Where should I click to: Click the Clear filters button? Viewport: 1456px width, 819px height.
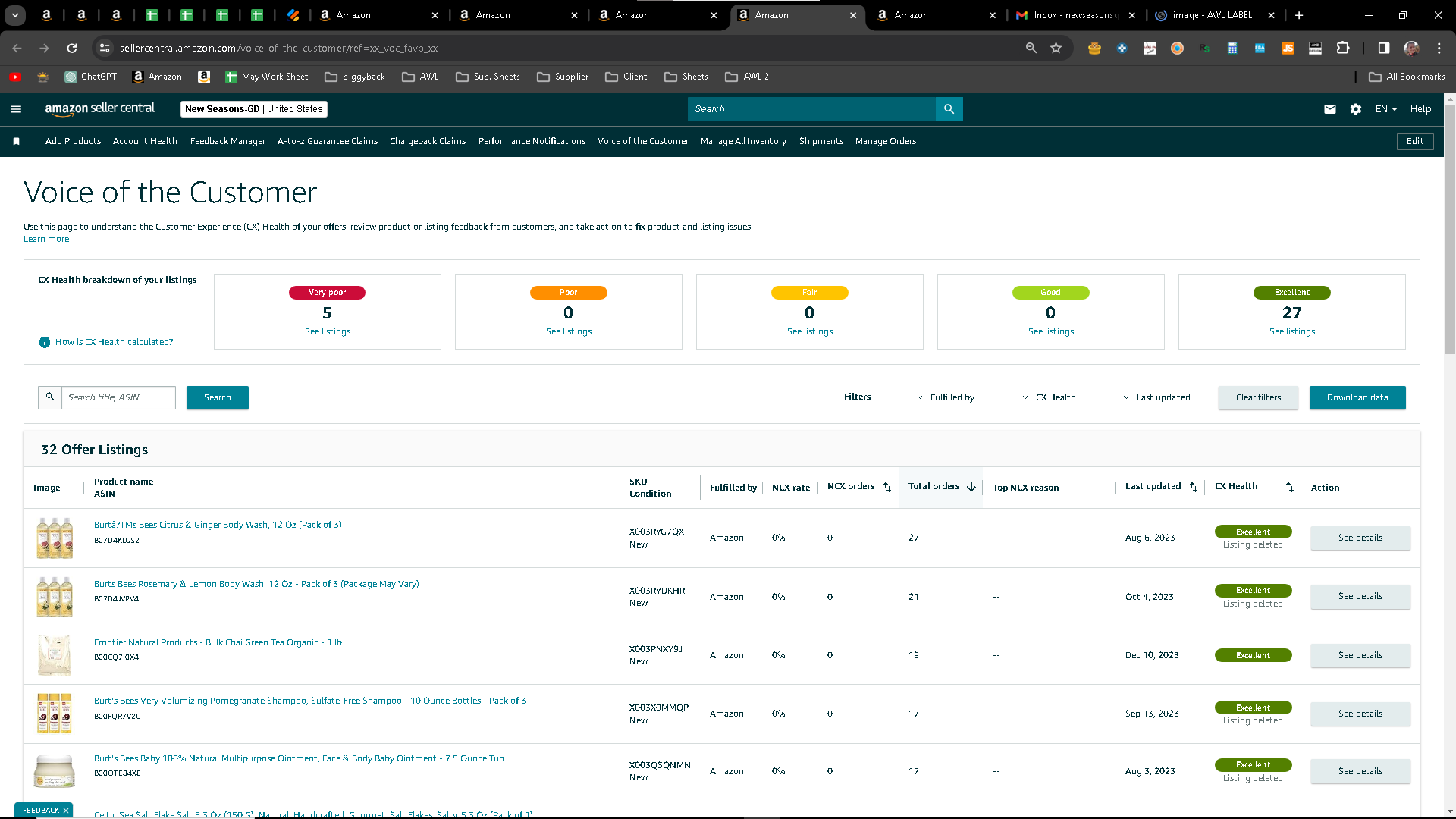(1258, 397)
